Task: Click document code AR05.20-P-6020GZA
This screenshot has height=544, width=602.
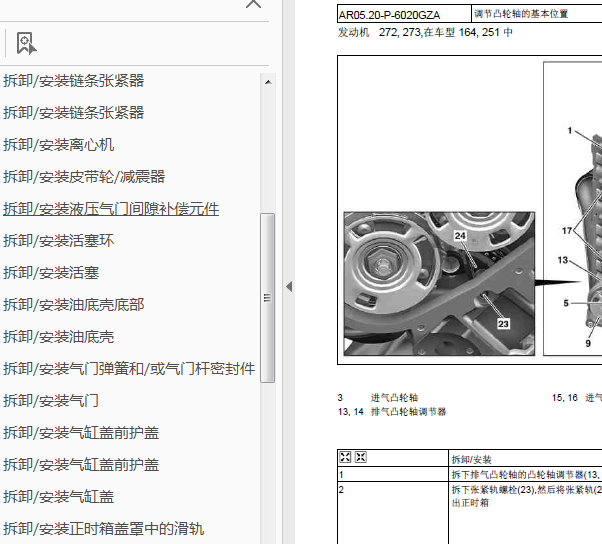Action: click(x=389, y=15)
